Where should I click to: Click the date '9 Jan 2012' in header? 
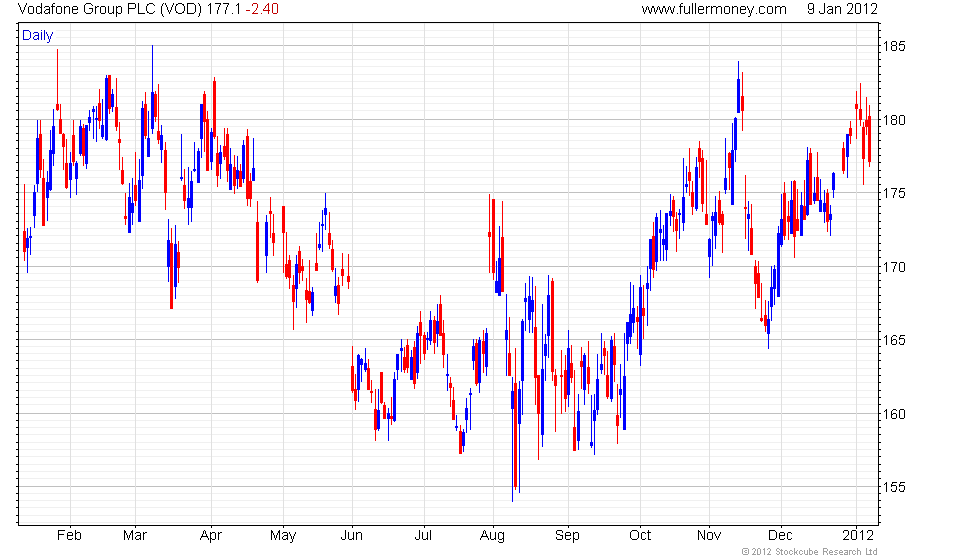(x=842, y=9)
